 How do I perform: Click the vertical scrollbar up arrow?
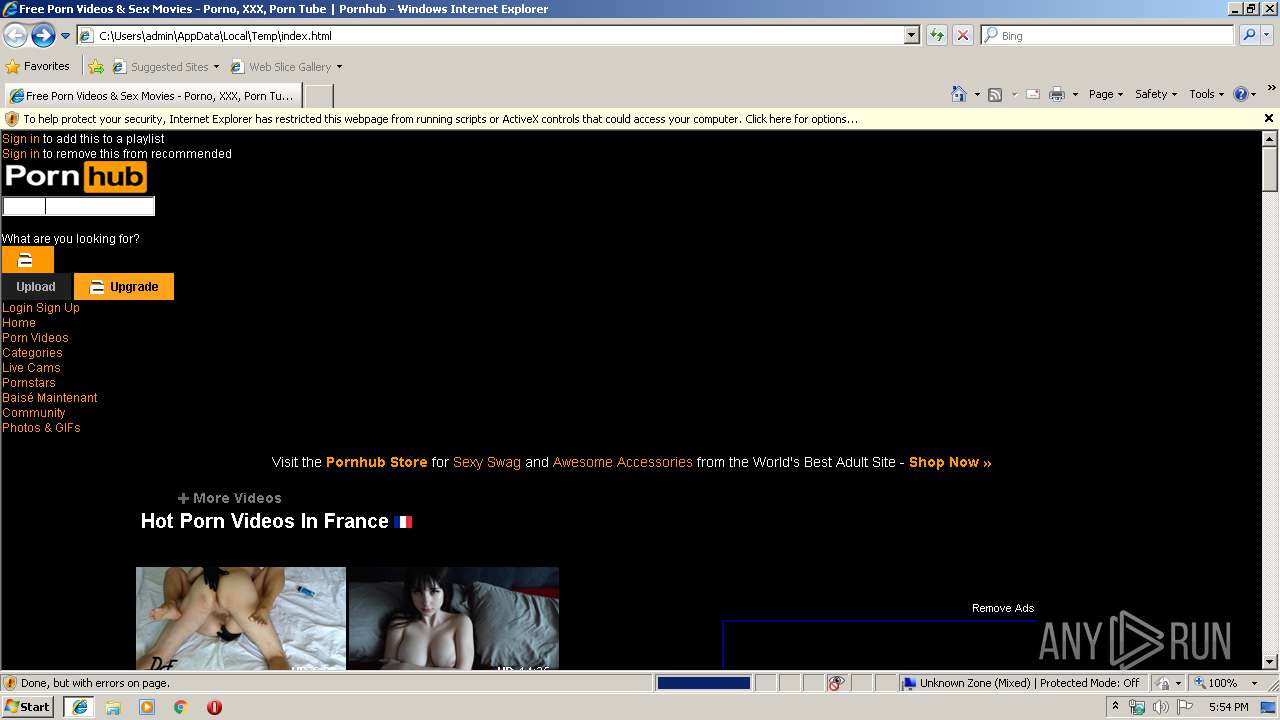point(1270,139)
